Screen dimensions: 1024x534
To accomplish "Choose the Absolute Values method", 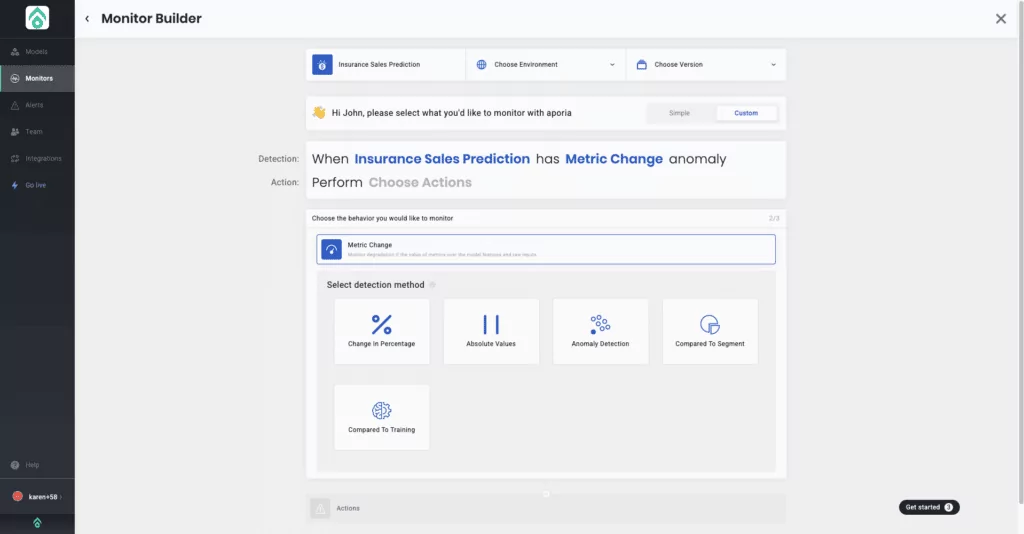I will [x=491, y=332].
